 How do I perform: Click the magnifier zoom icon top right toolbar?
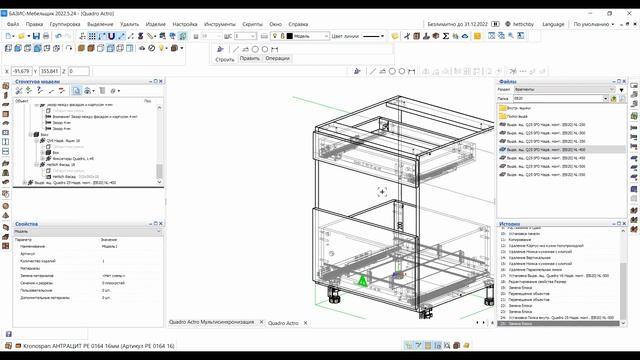click(511, 36)
